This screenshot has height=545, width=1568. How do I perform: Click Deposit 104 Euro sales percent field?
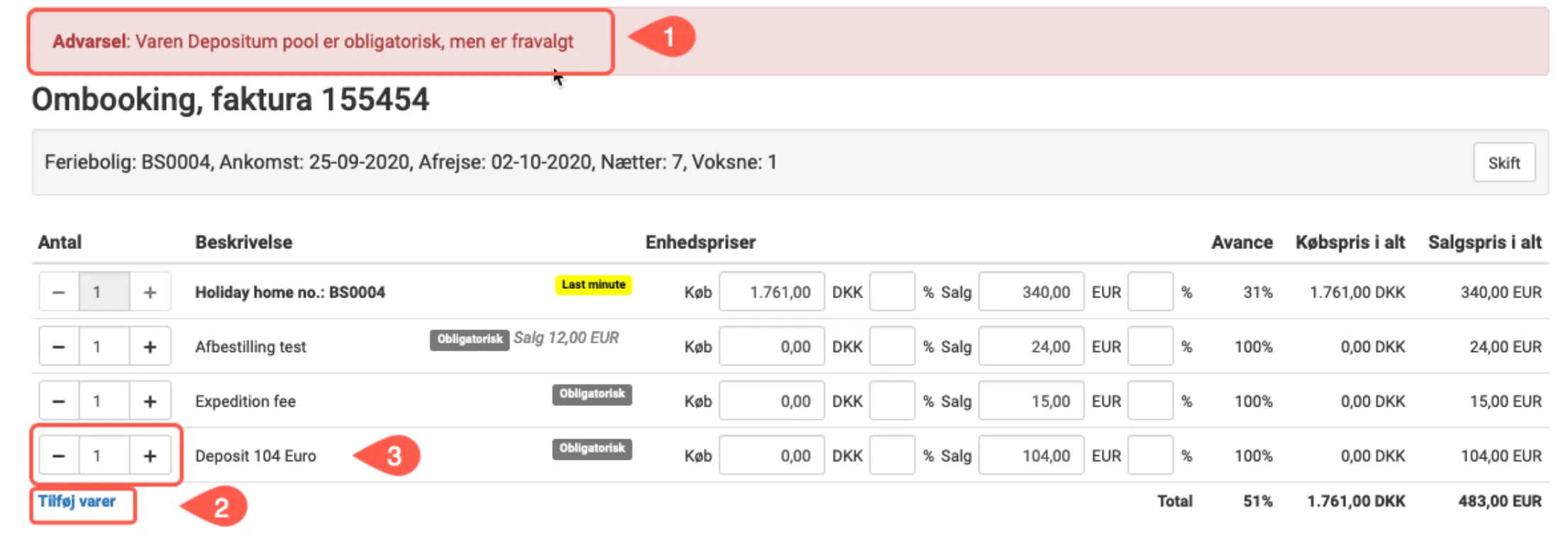point(1149,456)
